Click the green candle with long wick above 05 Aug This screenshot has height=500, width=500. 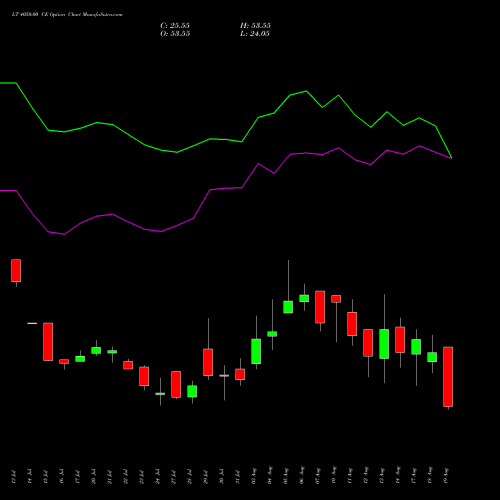pyautogui.click(x=288, y=307)
